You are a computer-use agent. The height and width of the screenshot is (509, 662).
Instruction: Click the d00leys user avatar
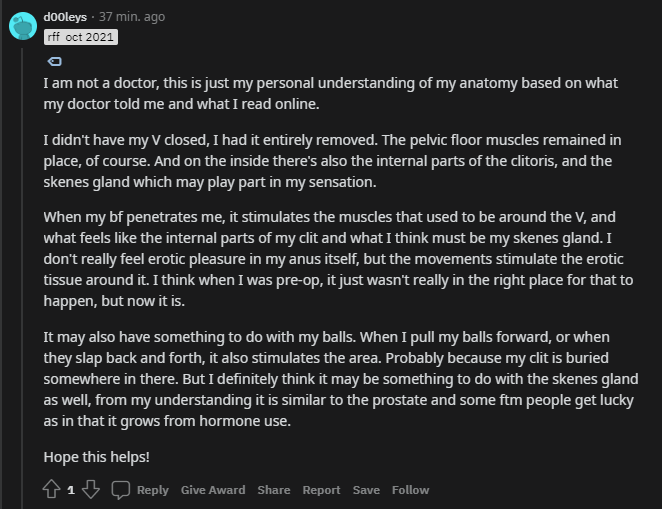pos(23,26)
